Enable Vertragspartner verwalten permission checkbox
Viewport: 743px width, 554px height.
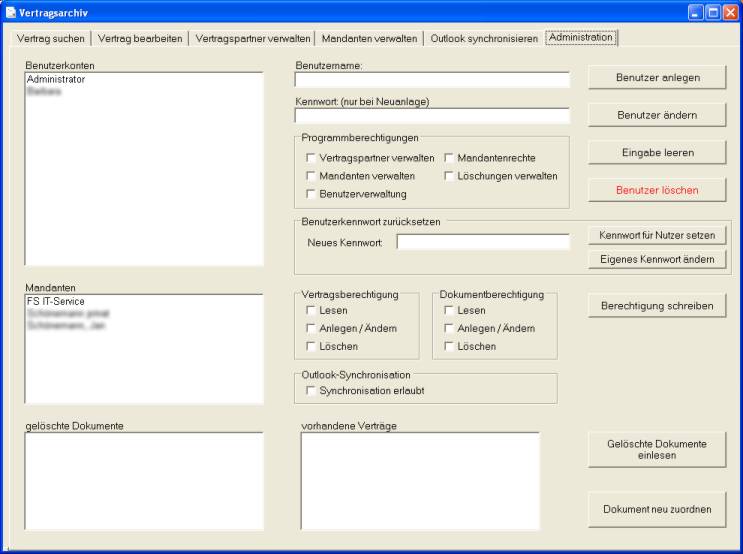[312, 158]
